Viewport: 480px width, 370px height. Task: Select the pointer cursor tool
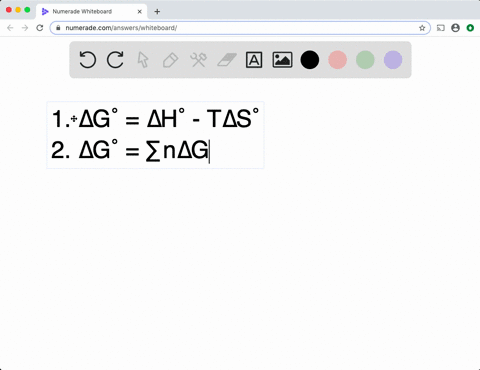(143, 60)
